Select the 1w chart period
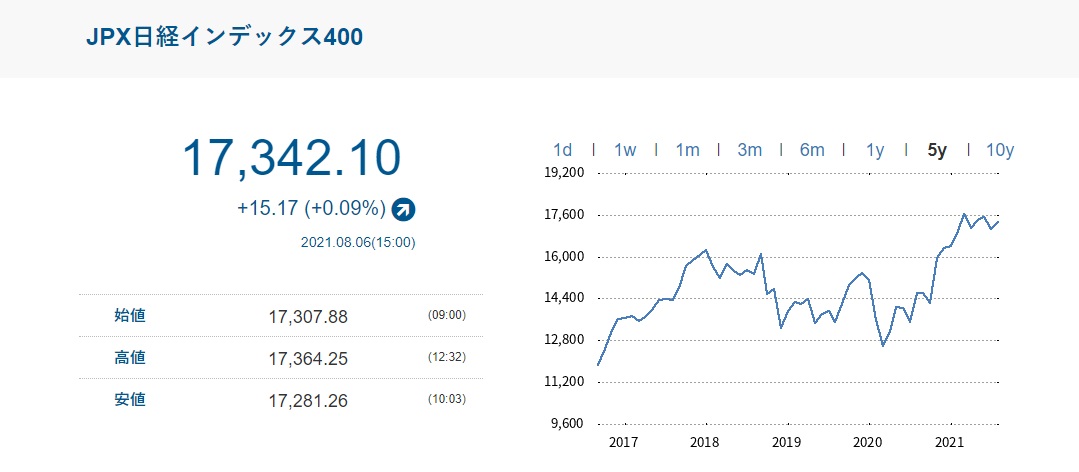 [x=625, y=150]
